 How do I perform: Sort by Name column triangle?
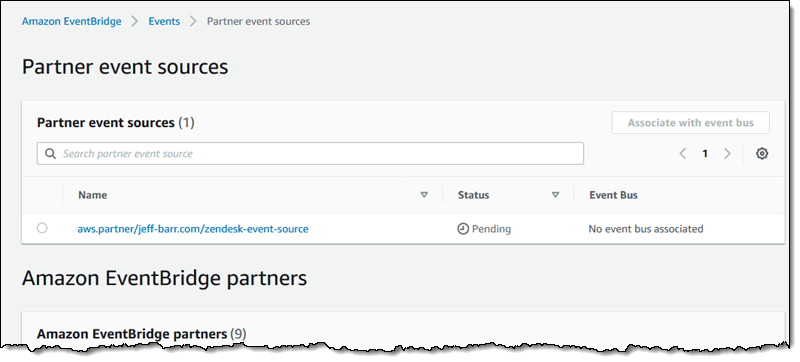point(424,195)
